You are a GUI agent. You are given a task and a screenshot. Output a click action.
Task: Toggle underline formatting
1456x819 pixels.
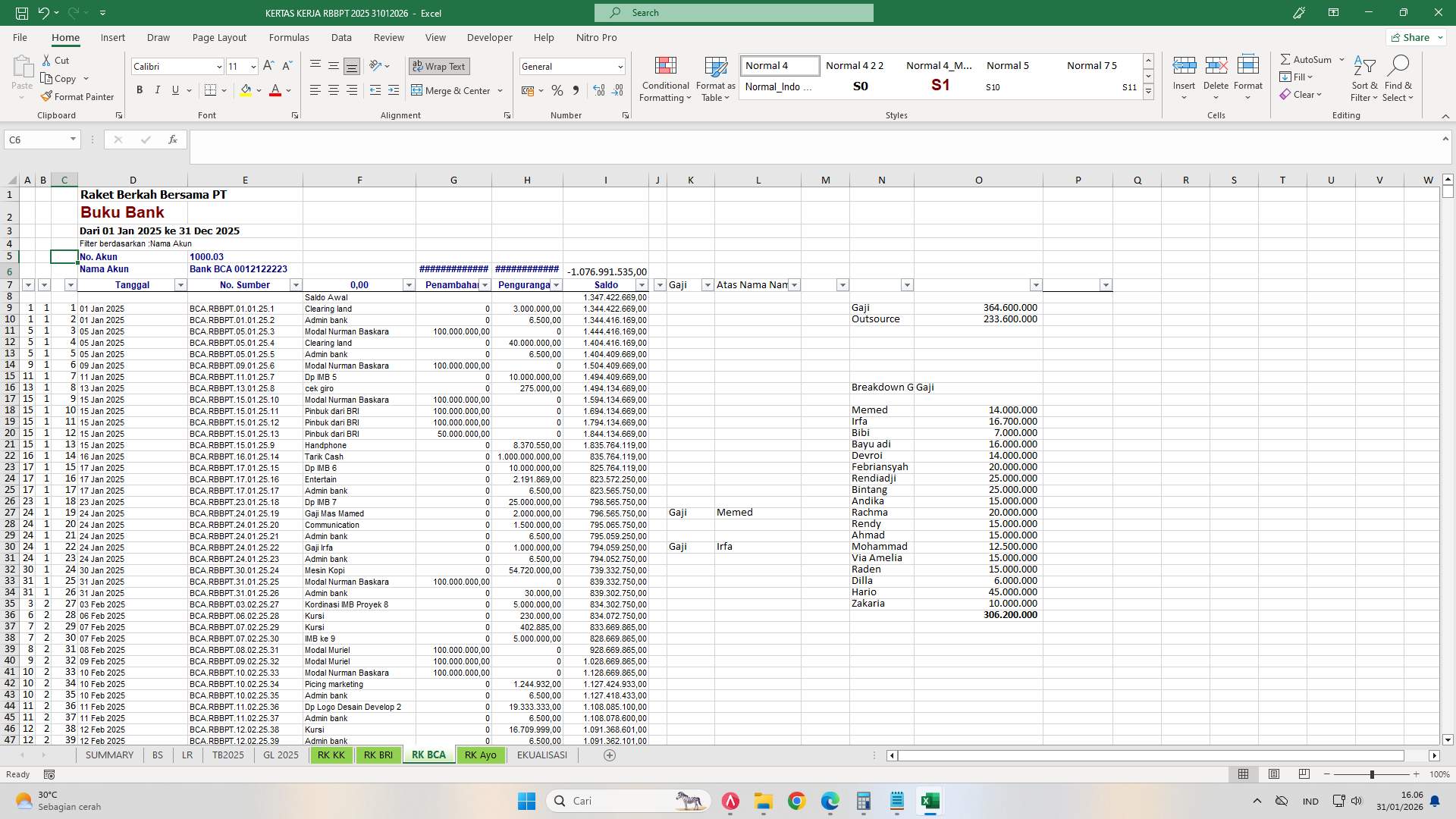click(x=174, y=89)
